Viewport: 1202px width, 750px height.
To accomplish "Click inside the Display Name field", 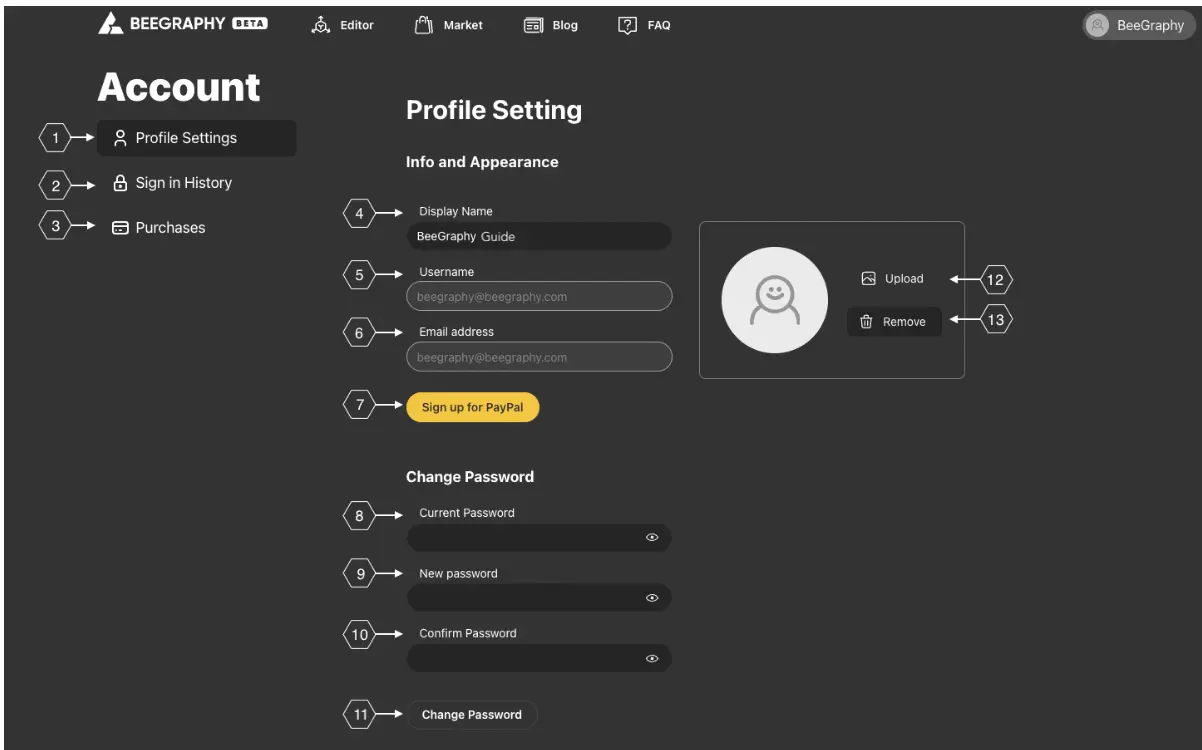I will click(538, 236).
